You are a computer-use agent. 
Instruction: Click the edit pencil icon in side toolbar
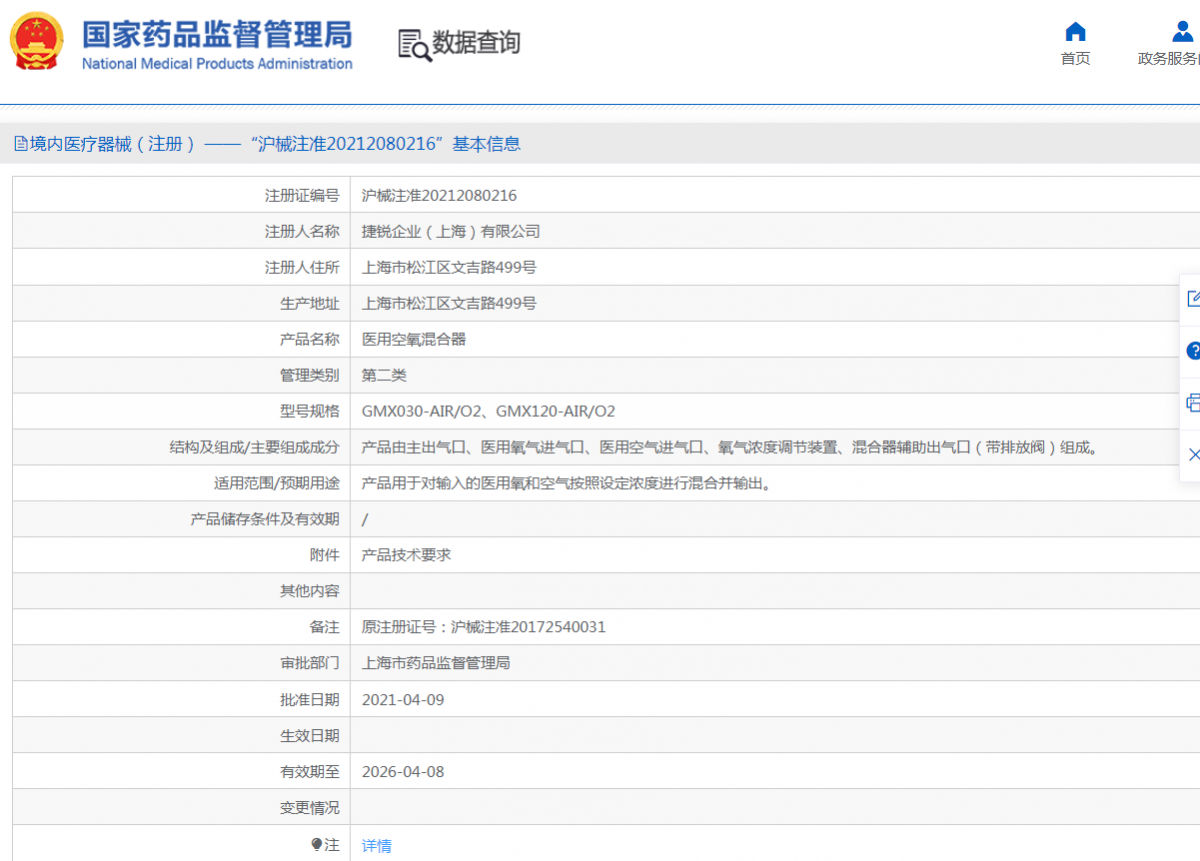tap(1192, 298)
